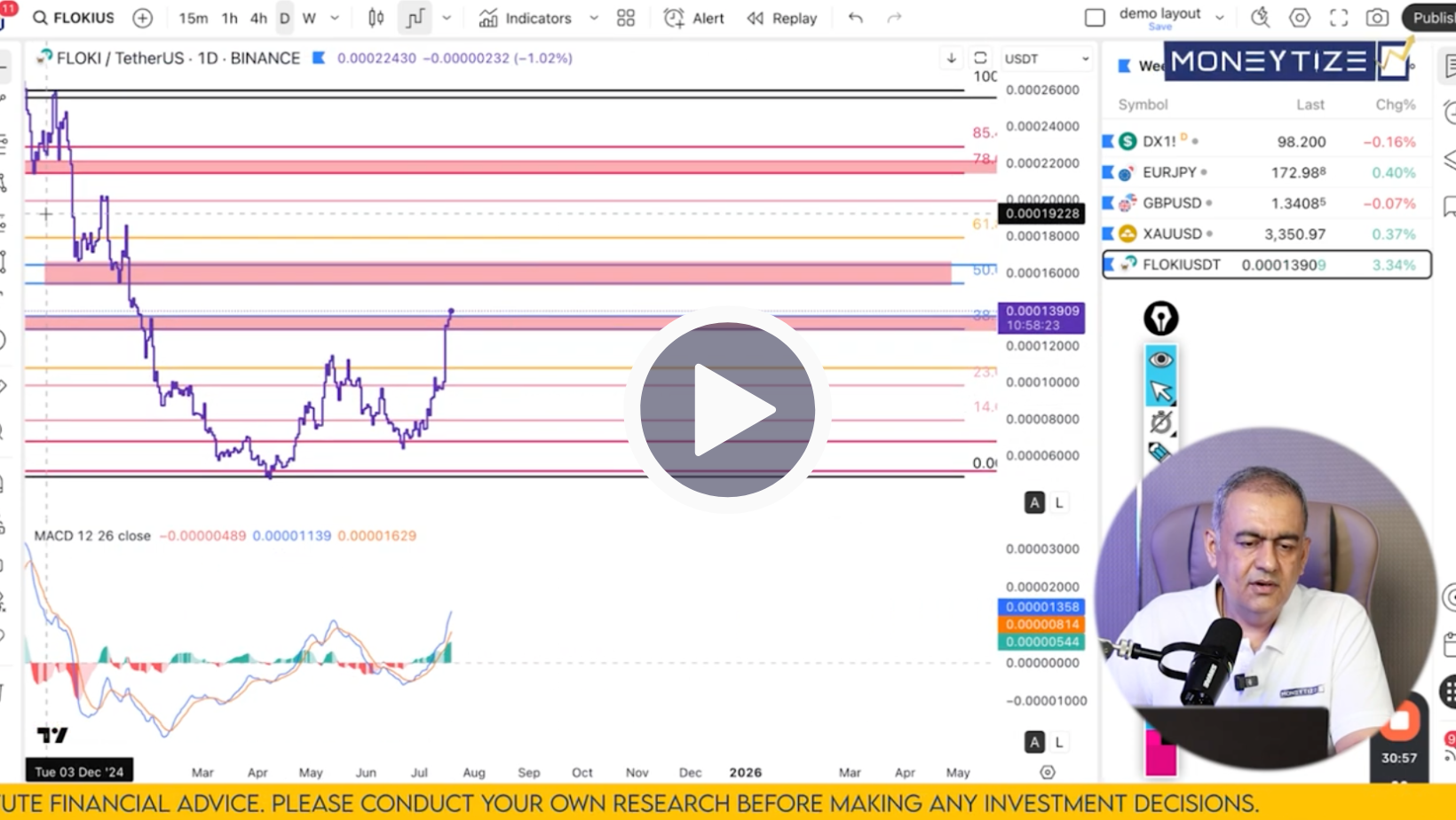Select the highlighter pencil annotation tool
Screen dimensions: 1456x820
pyautogui.click(x=1160, y=453)
